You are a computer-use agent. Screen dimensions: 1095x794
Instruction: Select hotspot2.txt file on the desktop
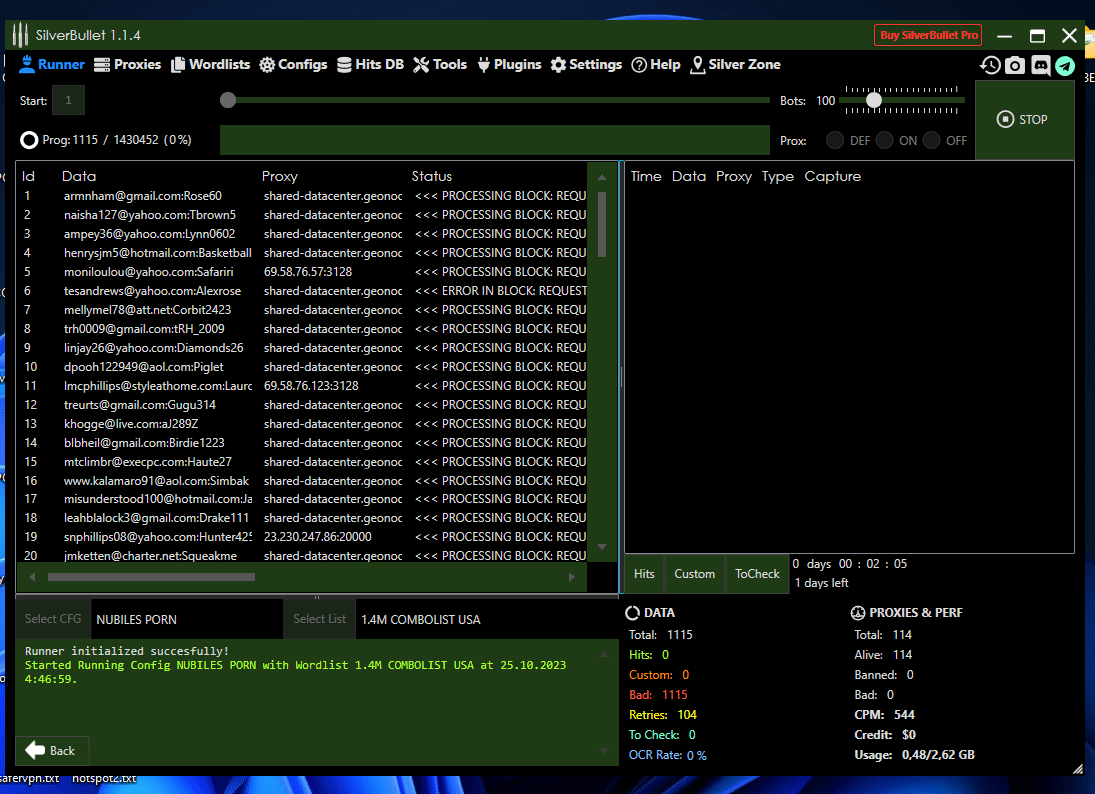click(104, 778)
